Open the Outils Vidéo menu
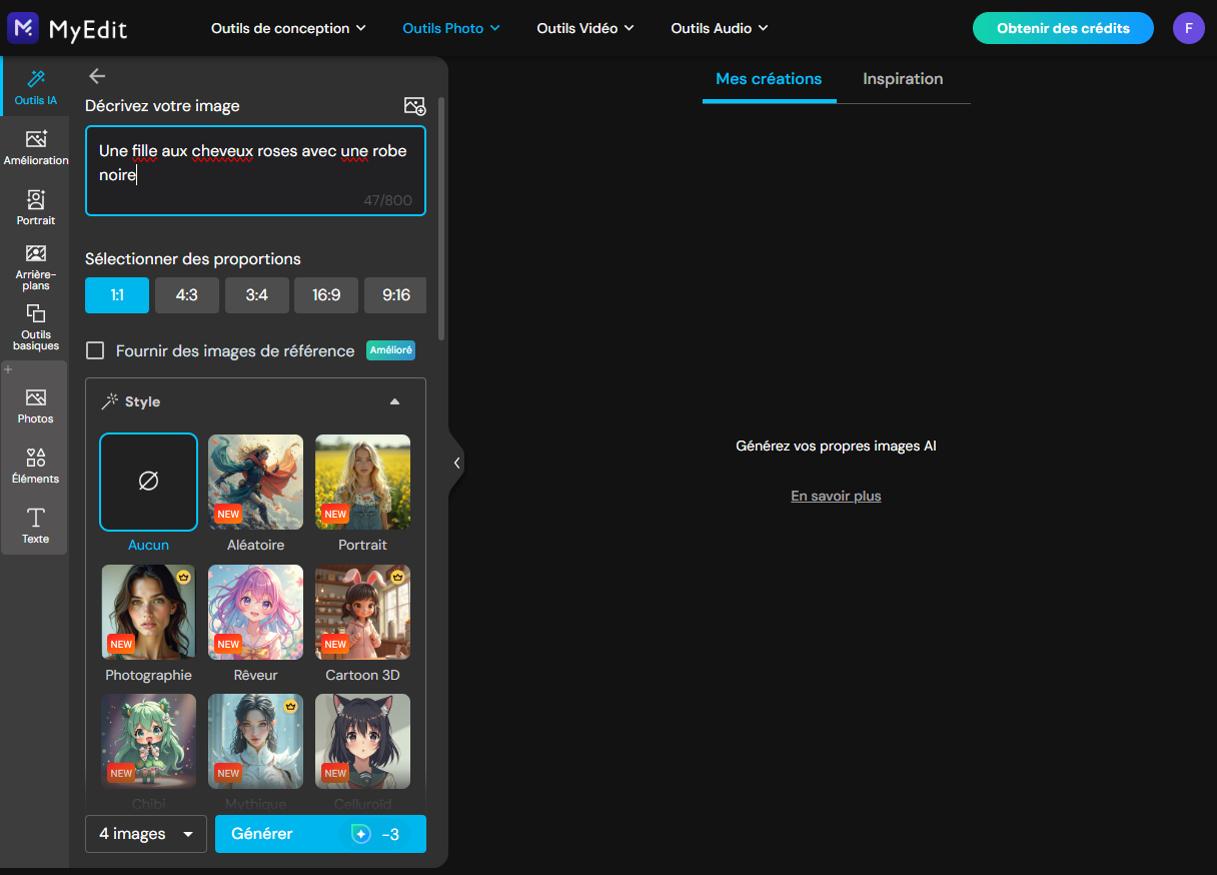Screen dimensions: 1217x875 coord(585,28)
